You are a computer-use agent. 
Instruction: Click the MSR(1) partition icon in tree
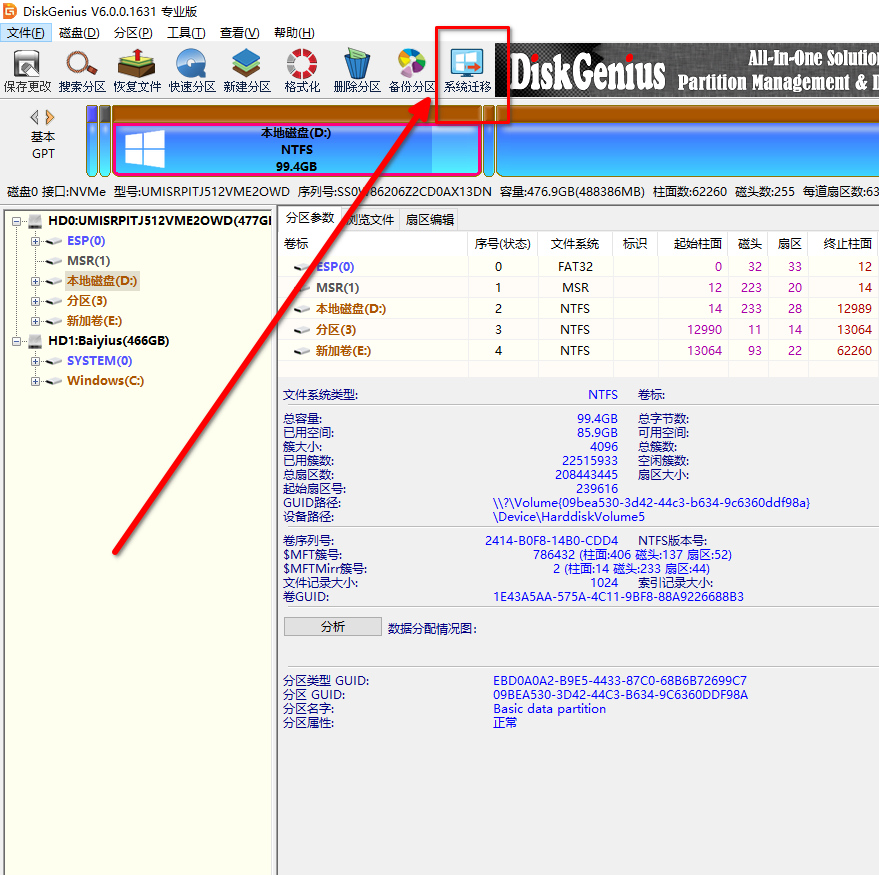[54, 261]
